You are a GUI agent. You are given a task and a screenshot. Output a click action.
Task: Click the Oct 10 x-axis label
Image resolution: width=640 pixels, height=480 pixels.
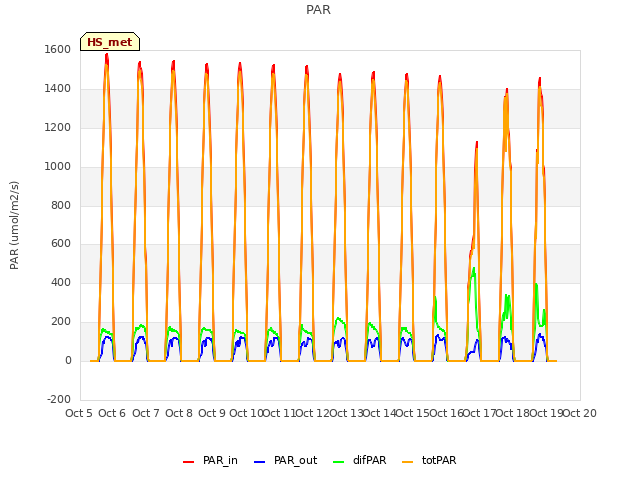coord(246,413)
